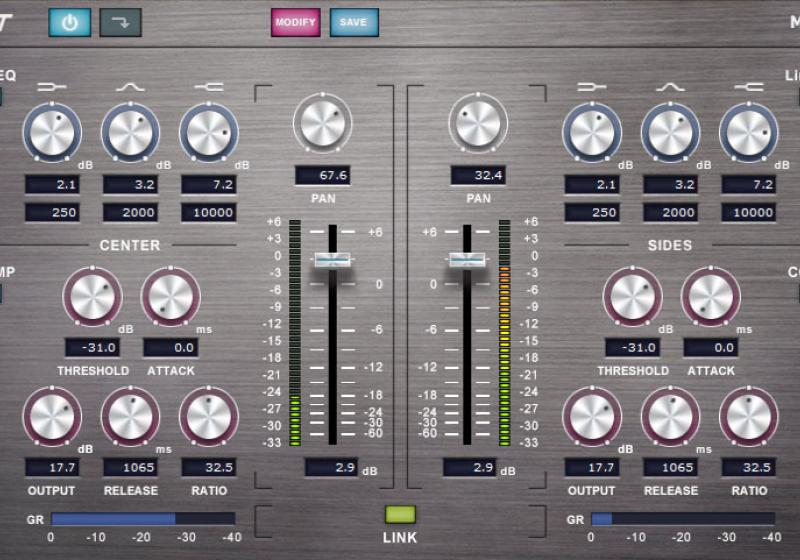Click the SIDES 250 frequency field
Screen dimensions: 800x560
click(592, 212)
